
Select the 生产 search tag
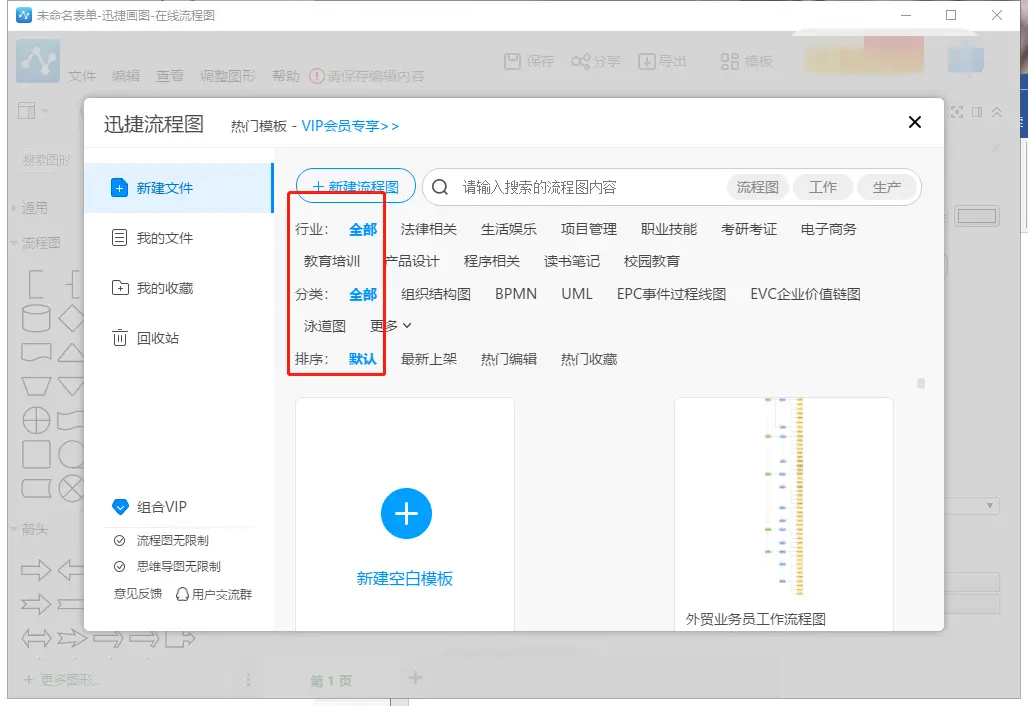pyautogui.click(x=886, y=187)
